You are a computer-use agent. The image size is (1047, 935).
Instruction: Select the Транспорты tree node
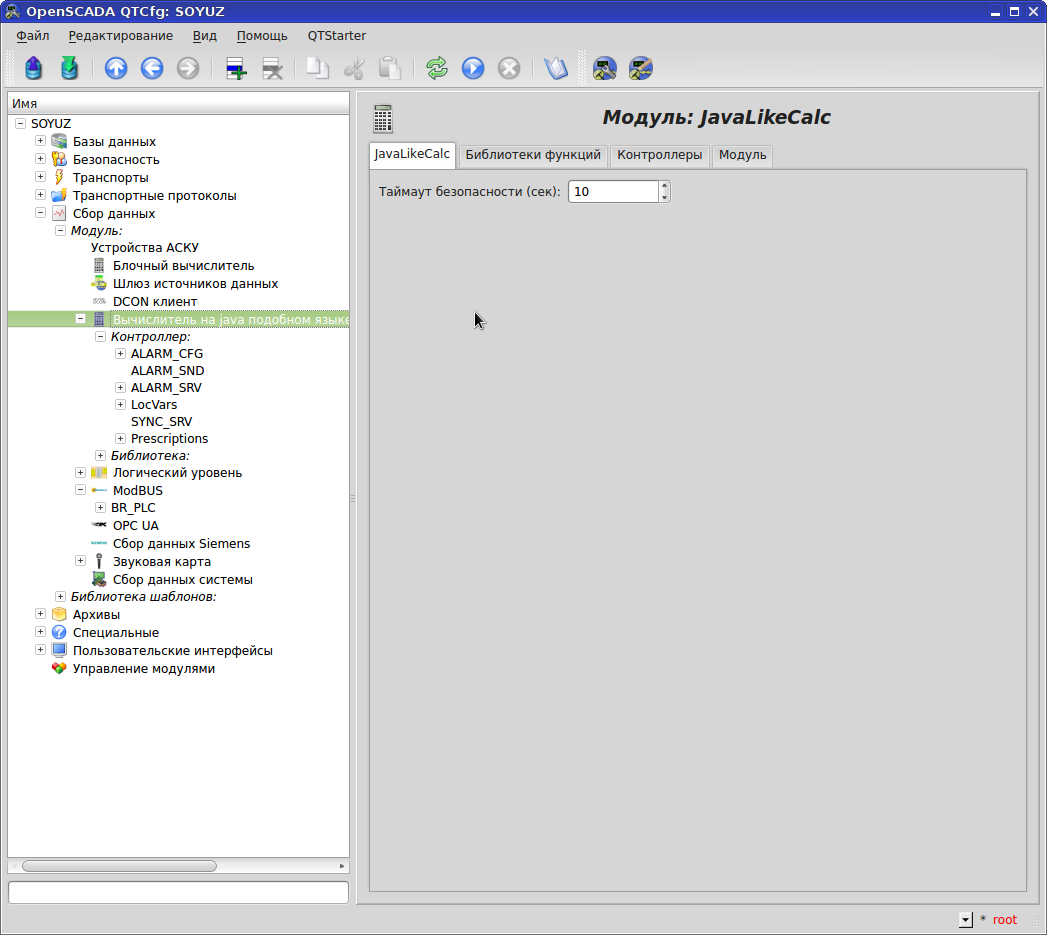[110, 178]
